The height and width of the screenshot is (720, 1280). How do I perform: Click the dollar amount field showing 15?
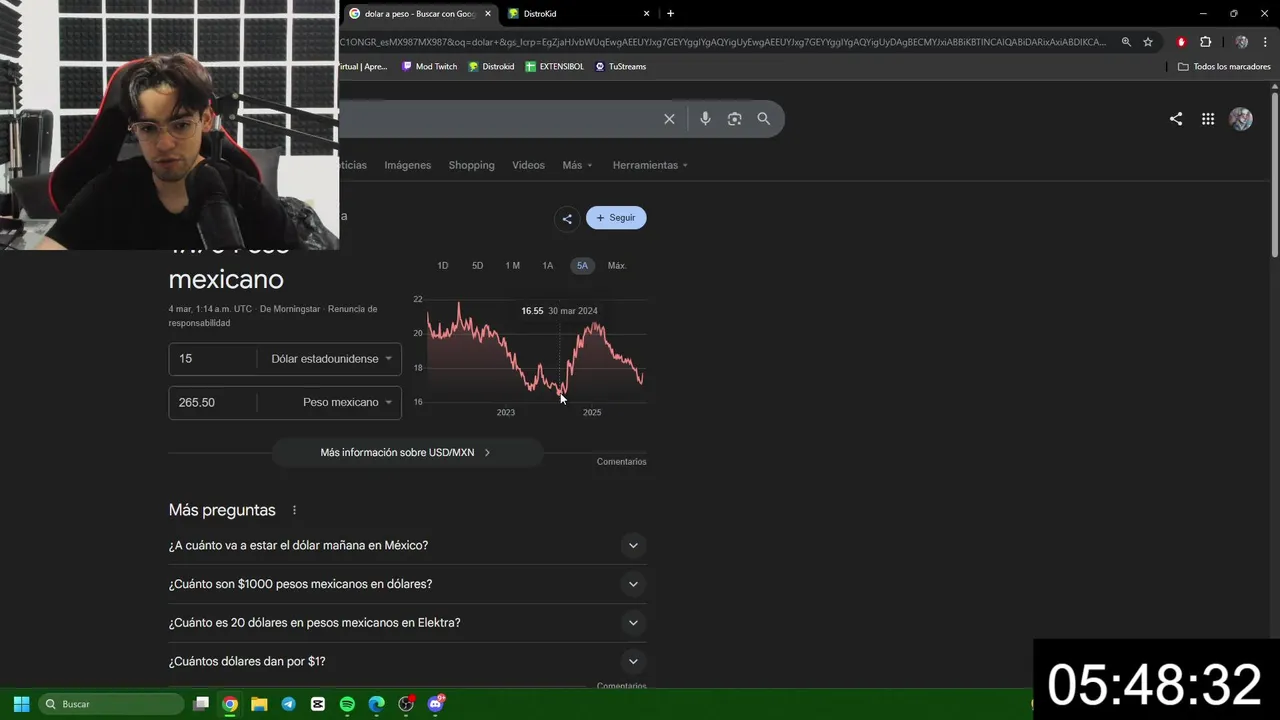coord(213,359)
